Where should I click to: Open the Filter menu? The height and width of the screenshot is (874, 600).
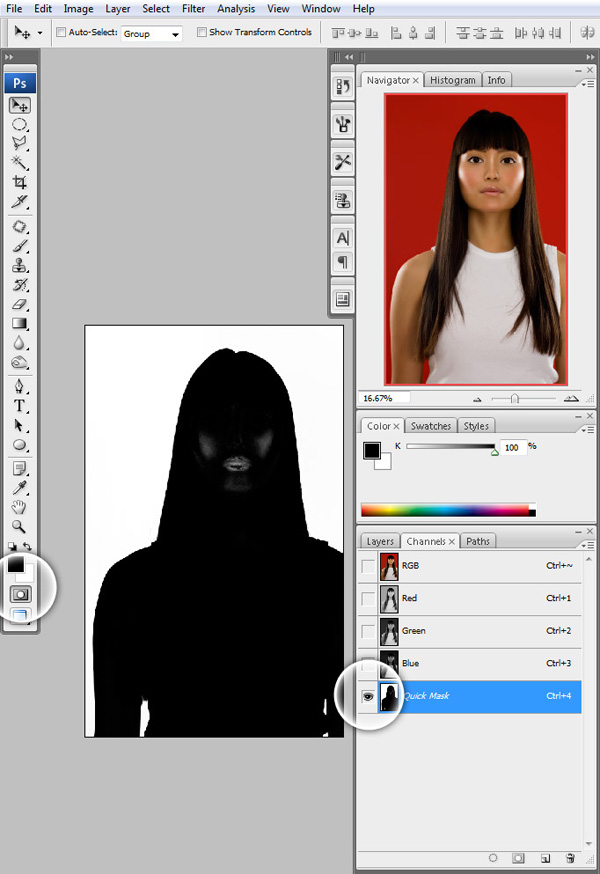(x=193, y=9)
